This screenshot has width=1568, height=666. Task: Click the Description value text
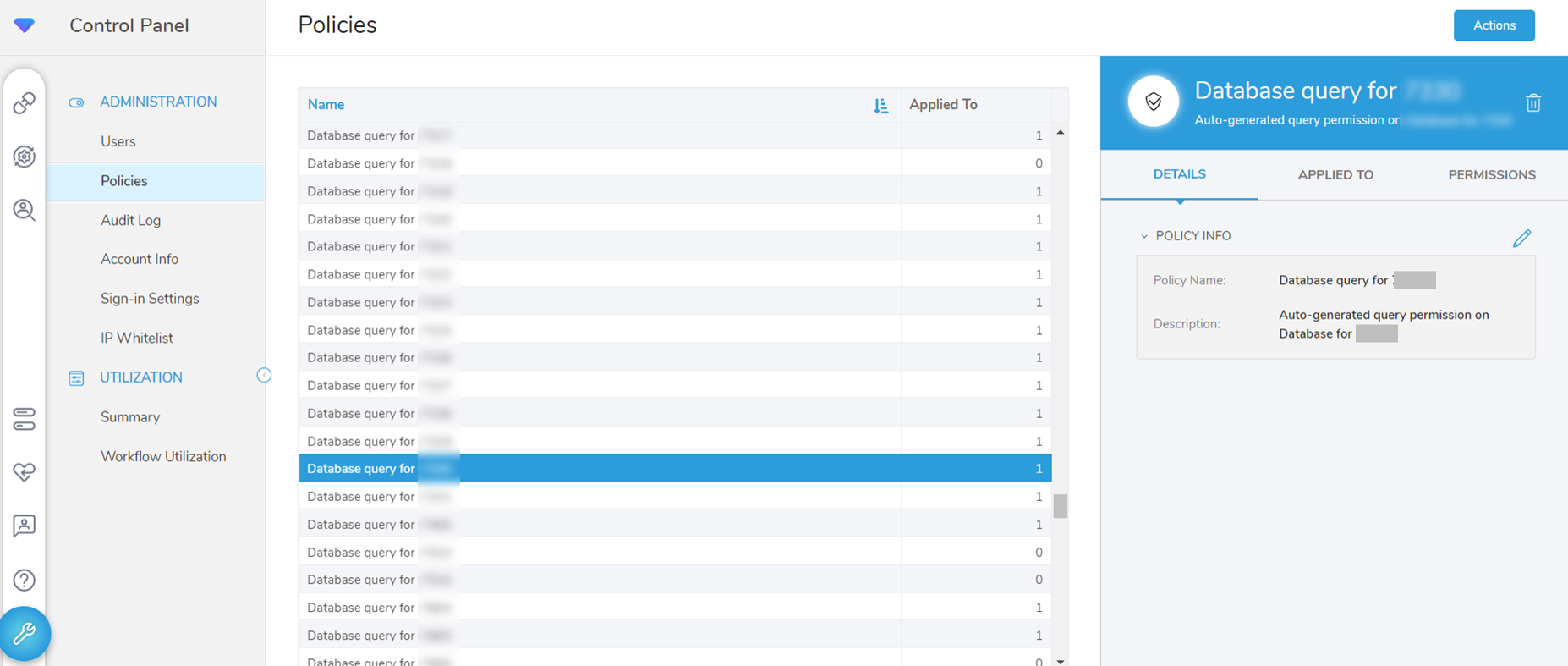click(1384, 324)
